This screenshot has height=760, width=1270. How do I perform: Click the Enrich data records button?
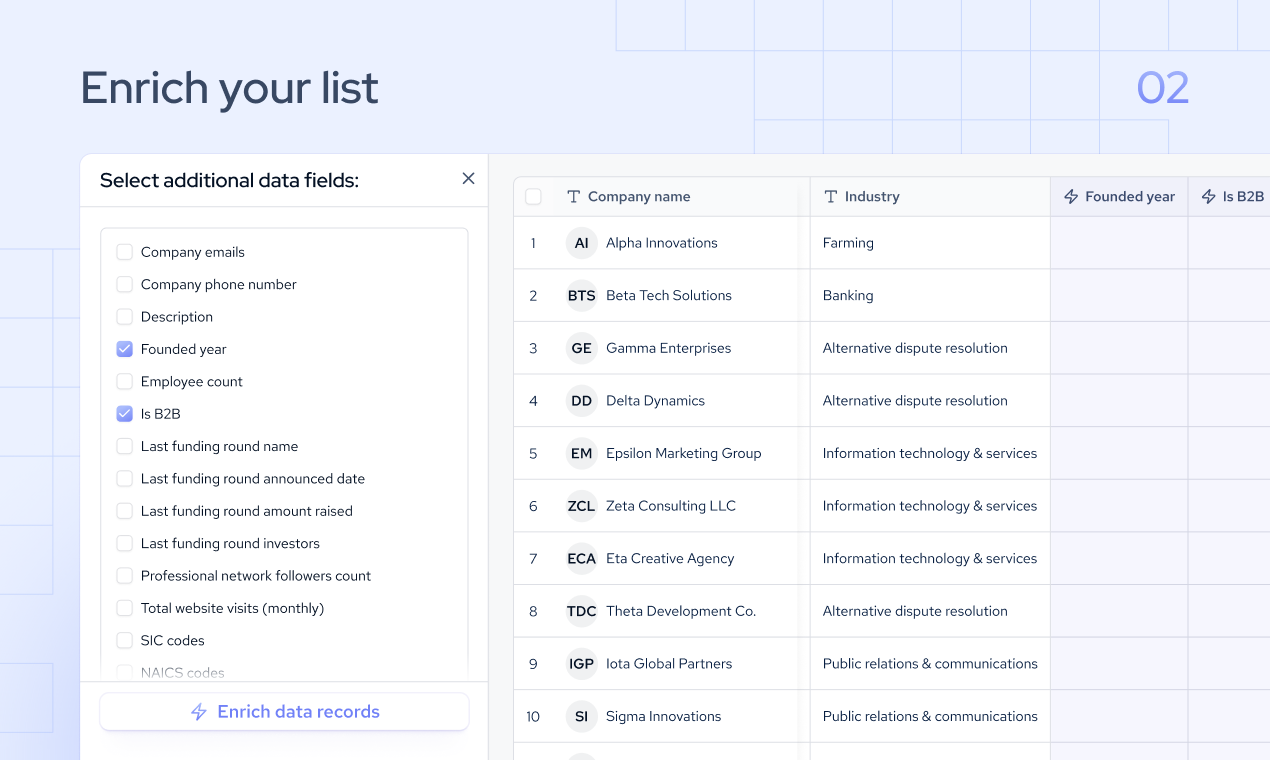click(284, 711)
